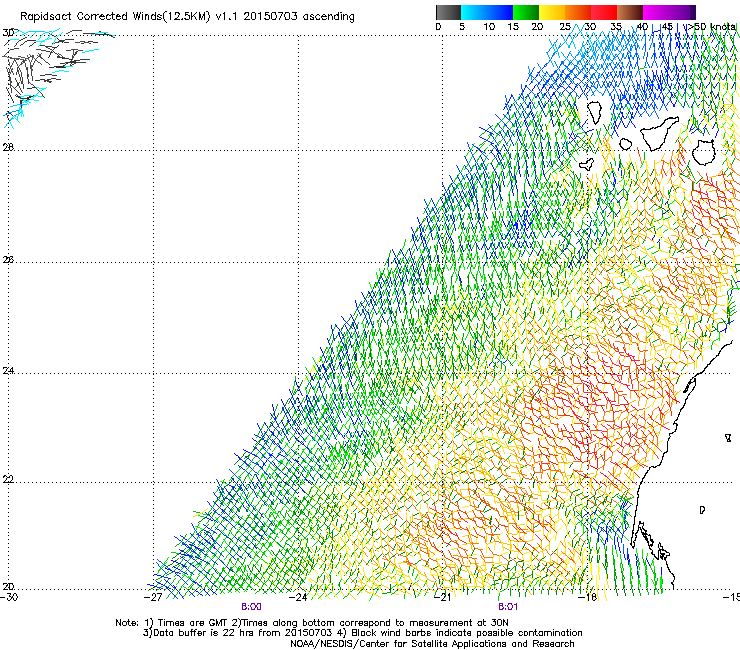This screenshot has width=740, height=650.
Task: Click the gray 0-5 knots legend segment
Action: coord(448,12)
